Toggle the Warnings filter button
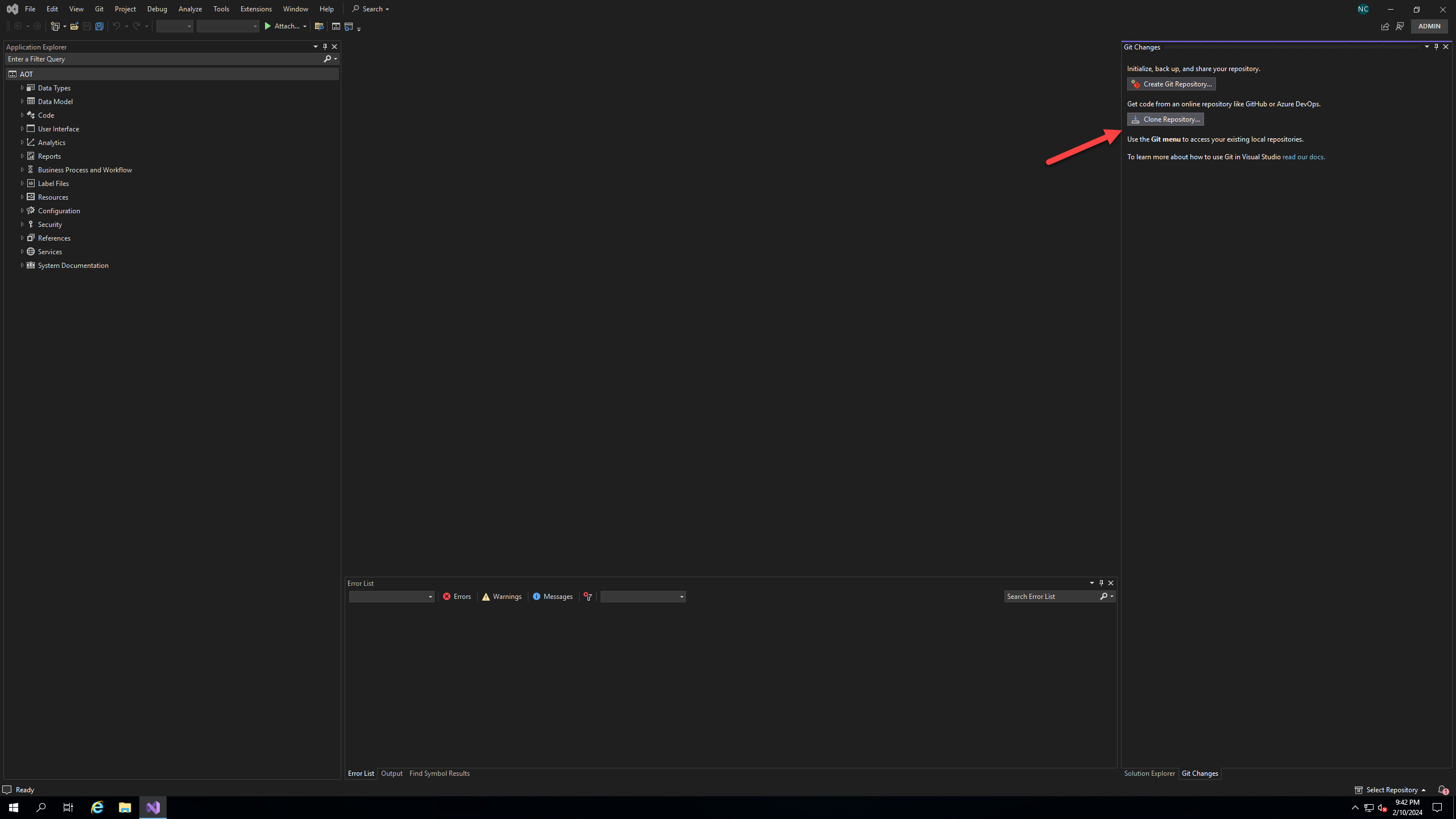The width and height of the screenshot is (1456, 819). [x=502, y=596]
